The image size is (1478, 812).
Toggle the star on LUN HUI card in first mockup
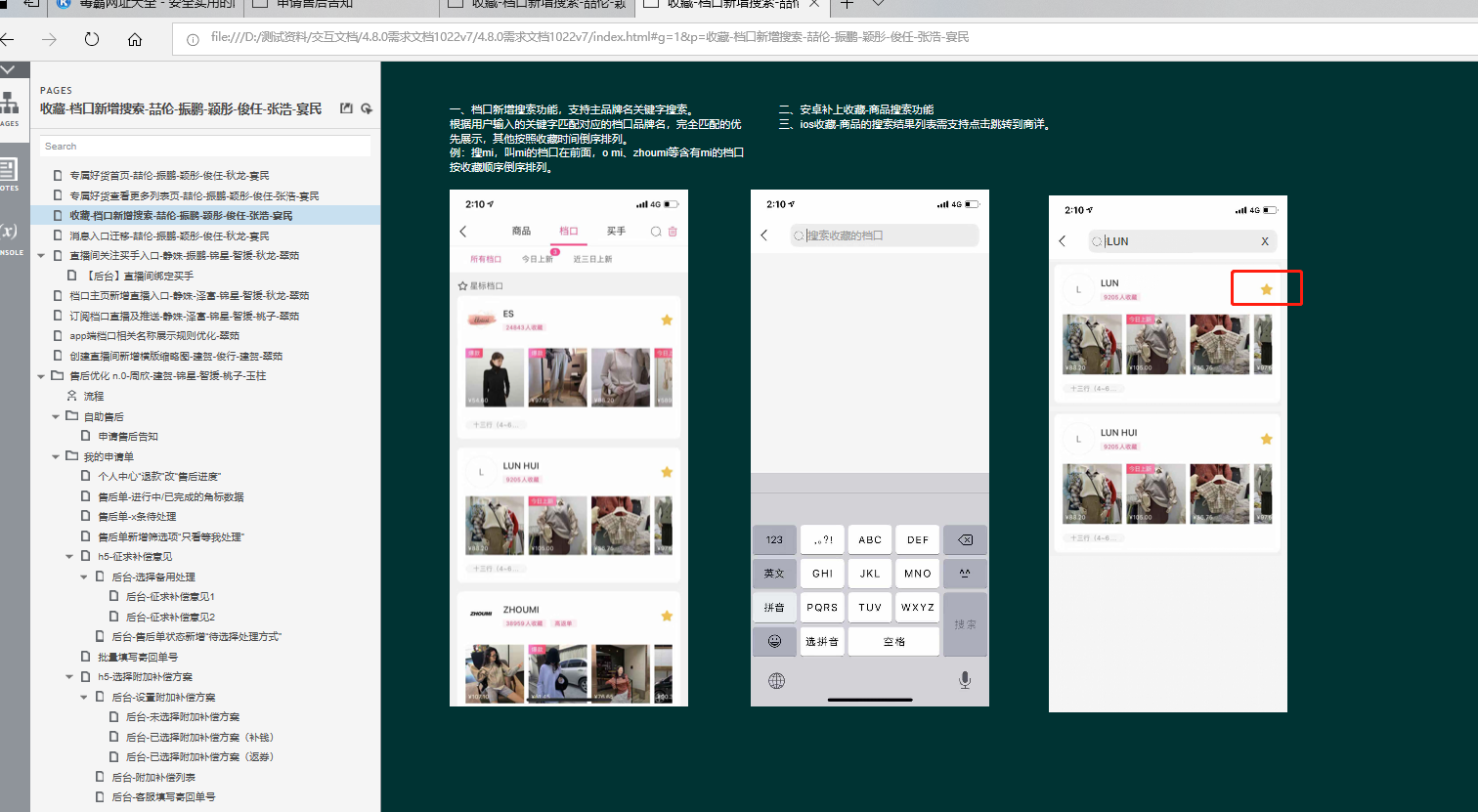point(667,472)
